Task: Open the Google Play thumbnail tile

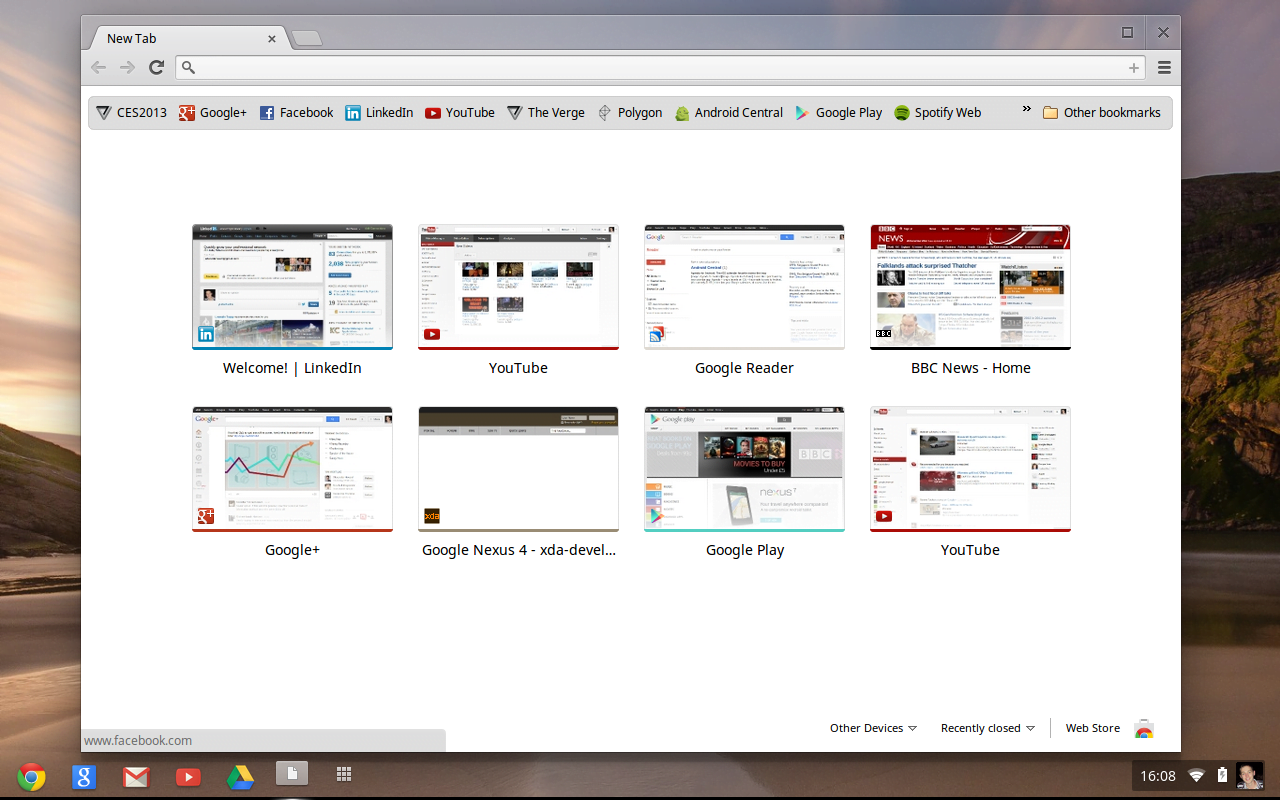Action: pos(744,469)
